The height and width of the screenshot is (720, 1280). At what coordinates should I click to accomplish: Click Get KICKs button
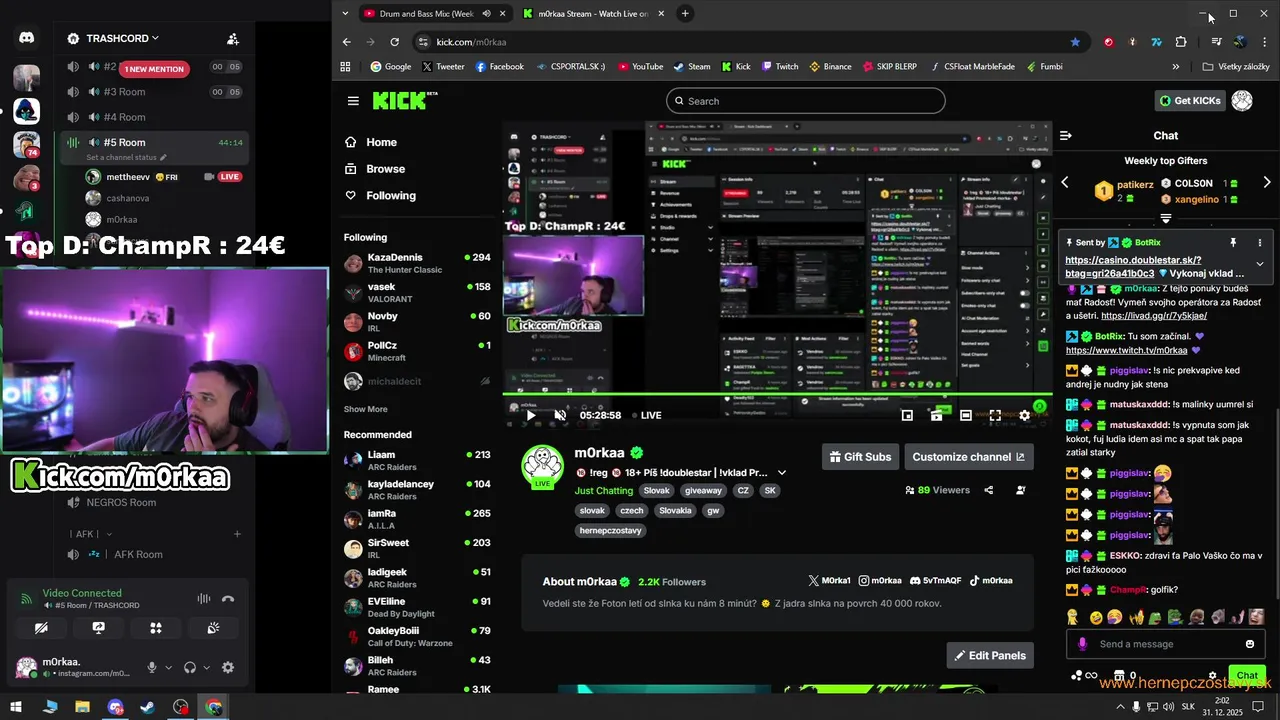(1190, 101)
